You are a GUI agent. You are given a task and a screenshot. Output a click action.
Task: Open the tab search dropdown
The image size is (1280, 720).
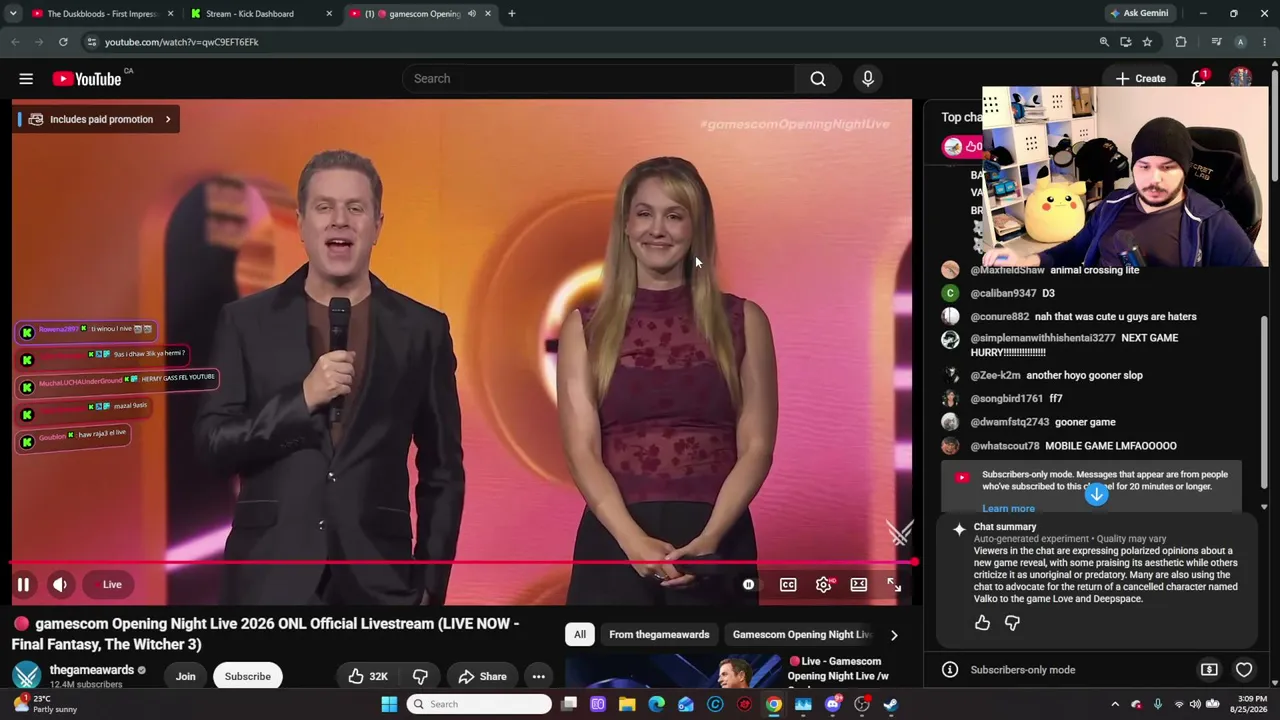13,14
